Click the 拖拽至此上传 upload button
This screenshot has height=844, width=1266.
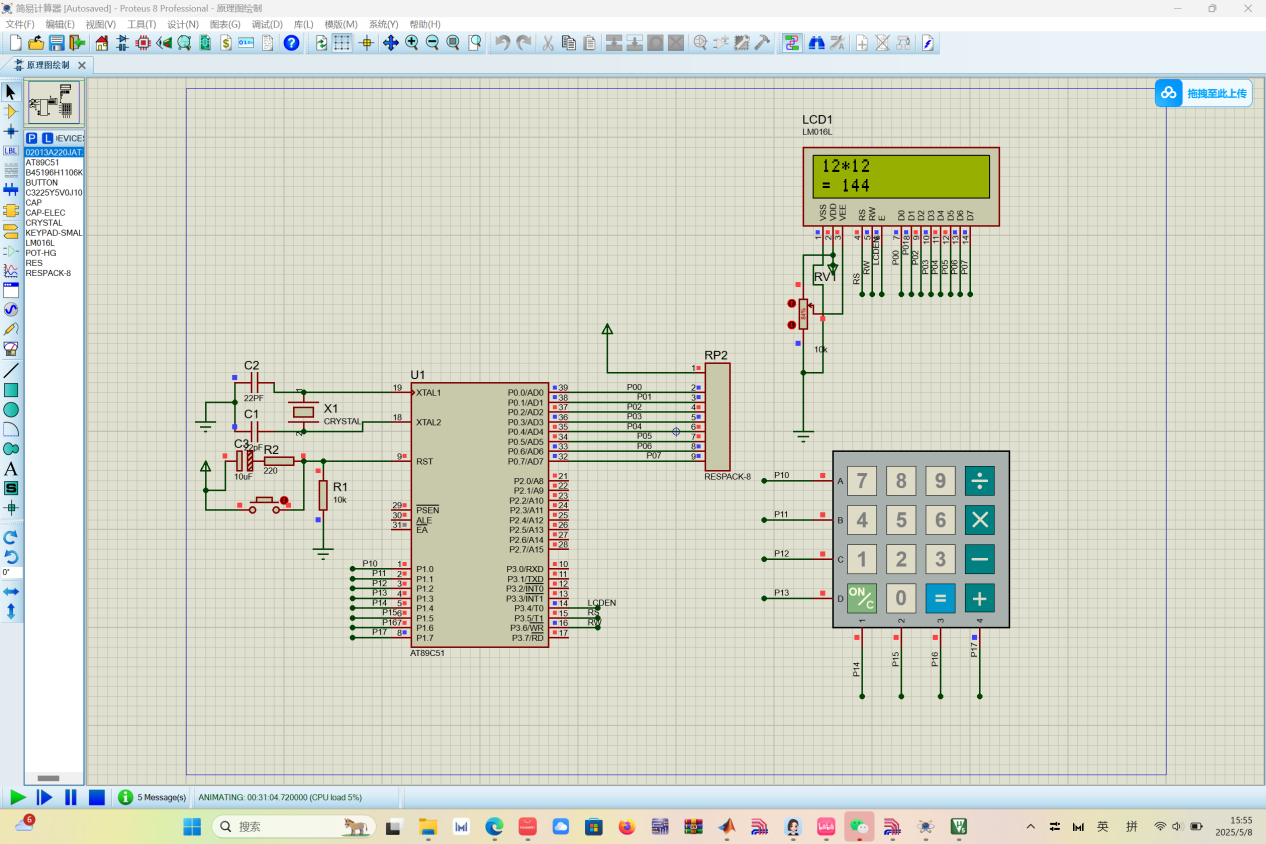coord(1204,93)
